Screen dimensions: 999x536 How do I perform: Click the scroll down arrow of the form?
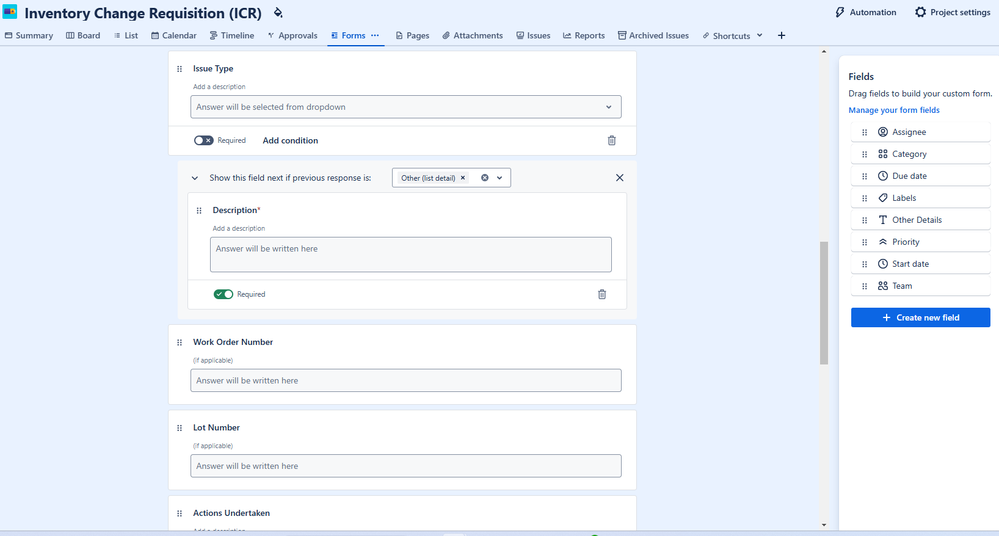click(x=824, y=525)
